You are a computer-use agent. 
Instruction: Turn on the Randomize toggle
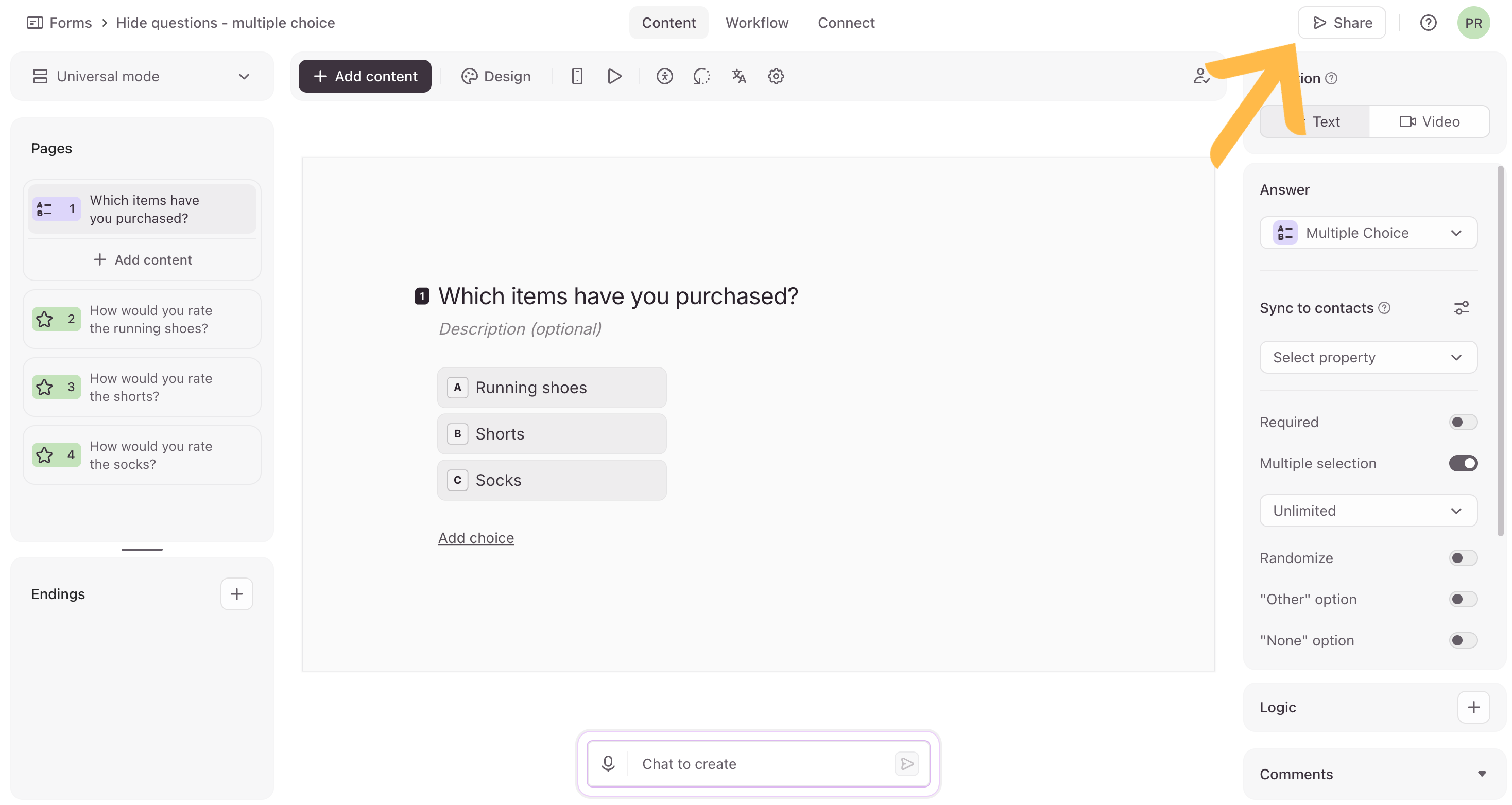(x=1463, y=558)
